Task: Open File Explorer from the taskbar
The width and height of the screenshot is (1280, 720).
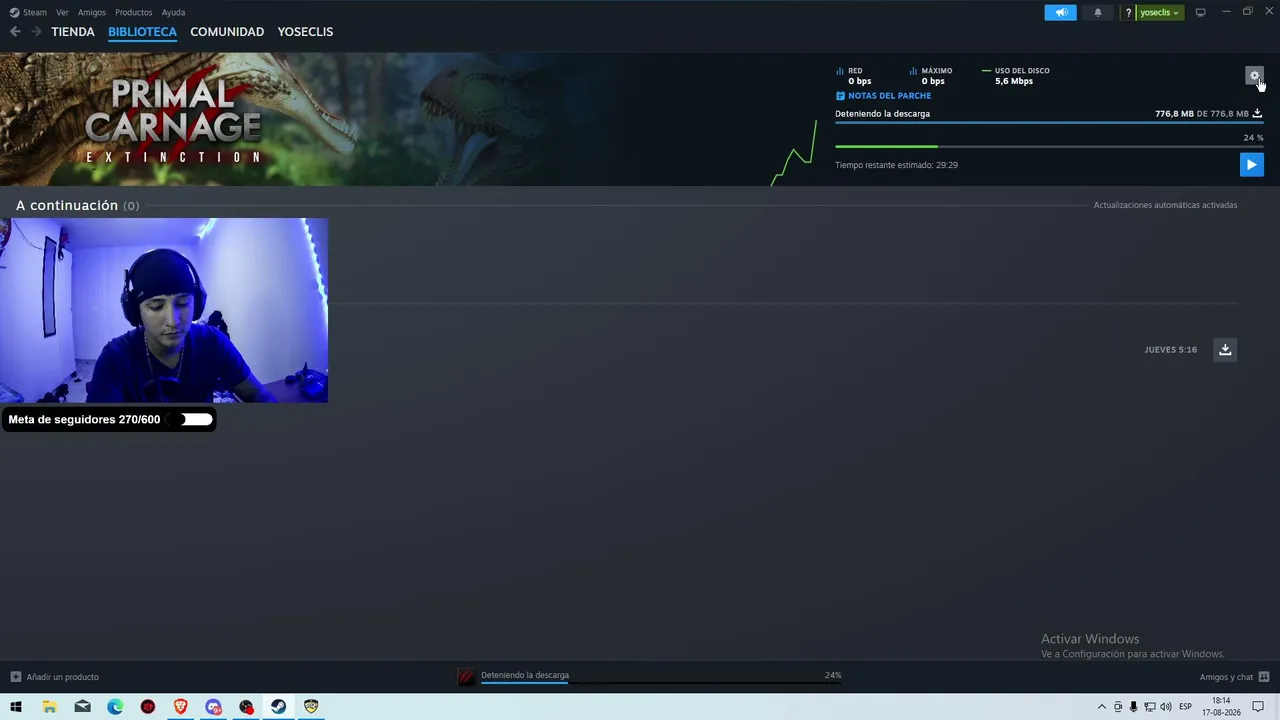Action: (49, 707)
